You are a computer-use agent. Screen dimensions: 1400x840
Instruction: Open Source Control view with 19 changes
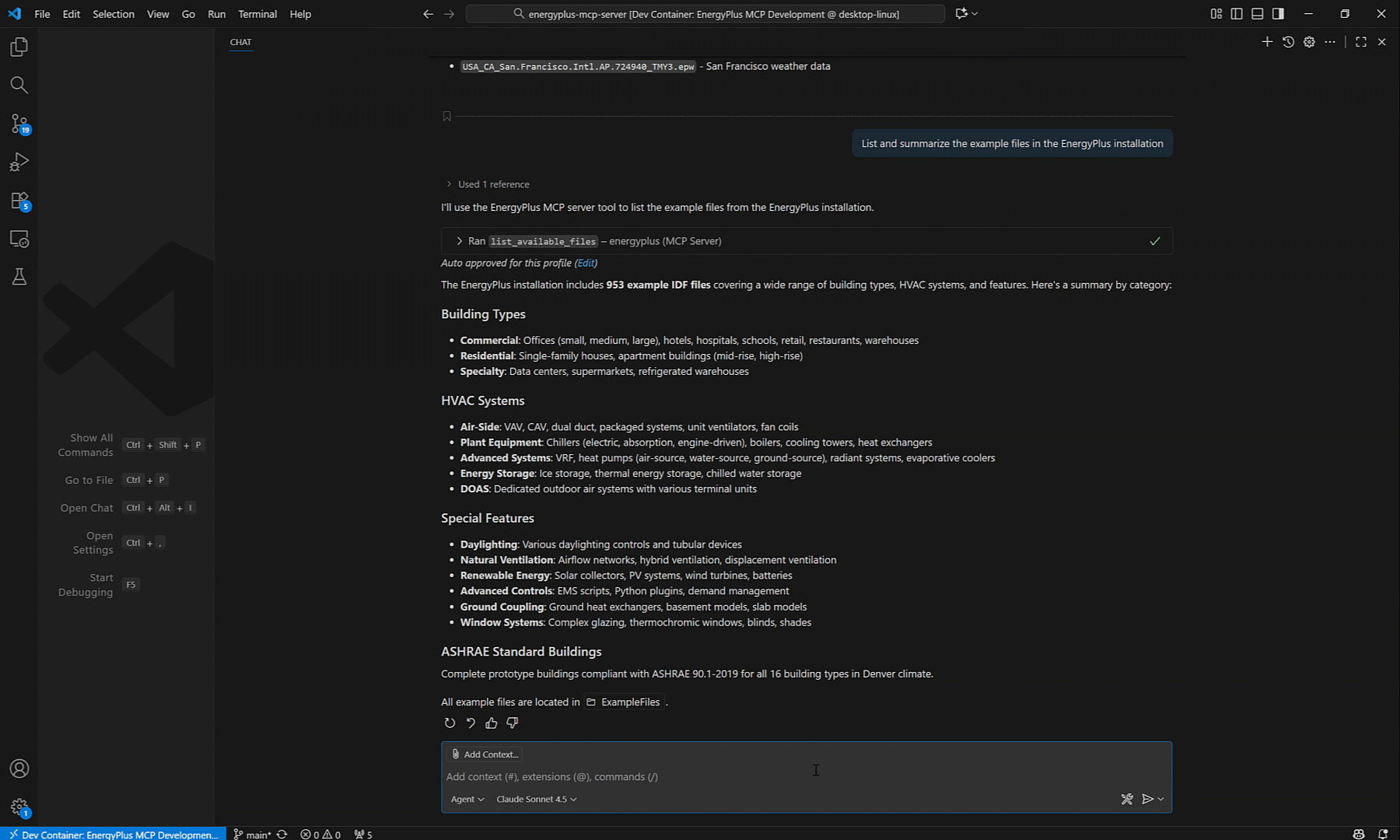coord(19,124)
